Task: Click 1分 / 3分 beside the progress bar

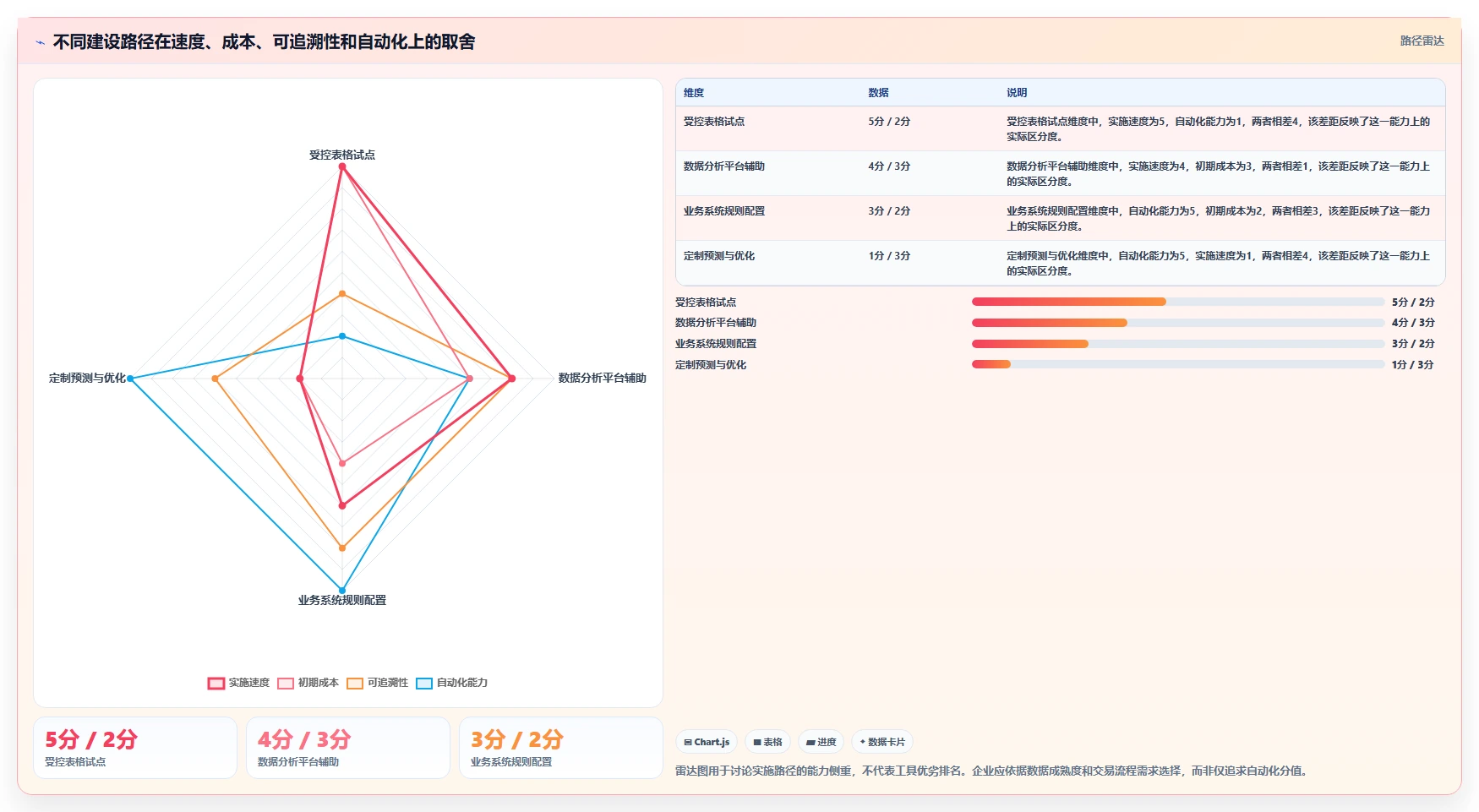Action: pos(1413,365)
